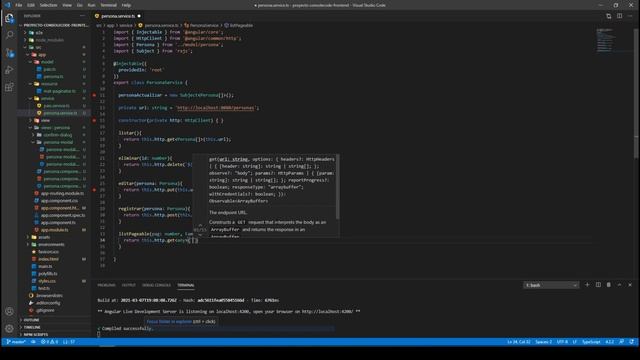The width and height of the screenshot is (640, 360).
Task: Click the sync changes icon in status bar
Action: pos(33,342)
